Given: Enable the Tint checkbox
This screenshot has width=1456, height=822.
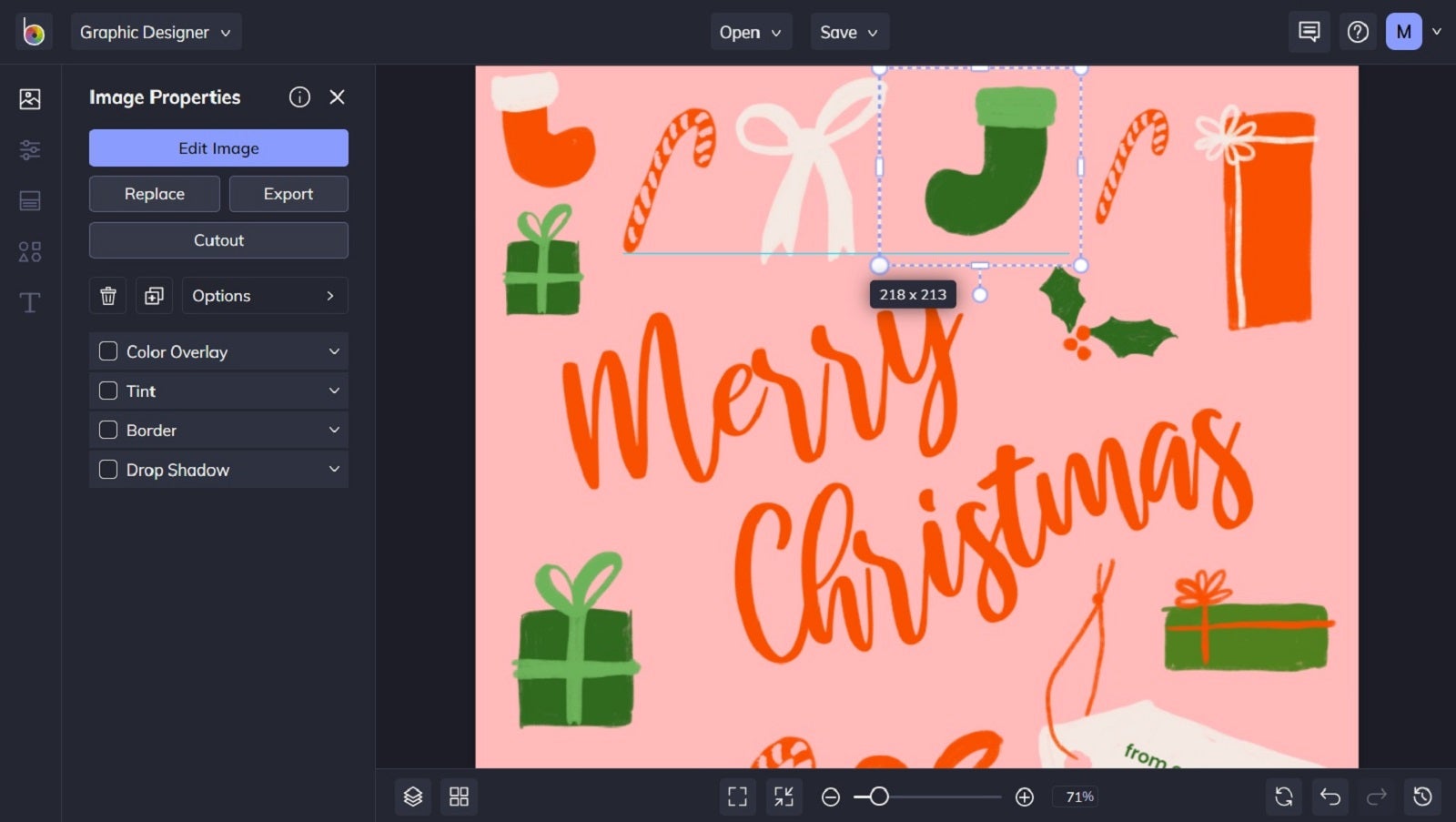Looking at the screenshot, I should coord(108,391).
